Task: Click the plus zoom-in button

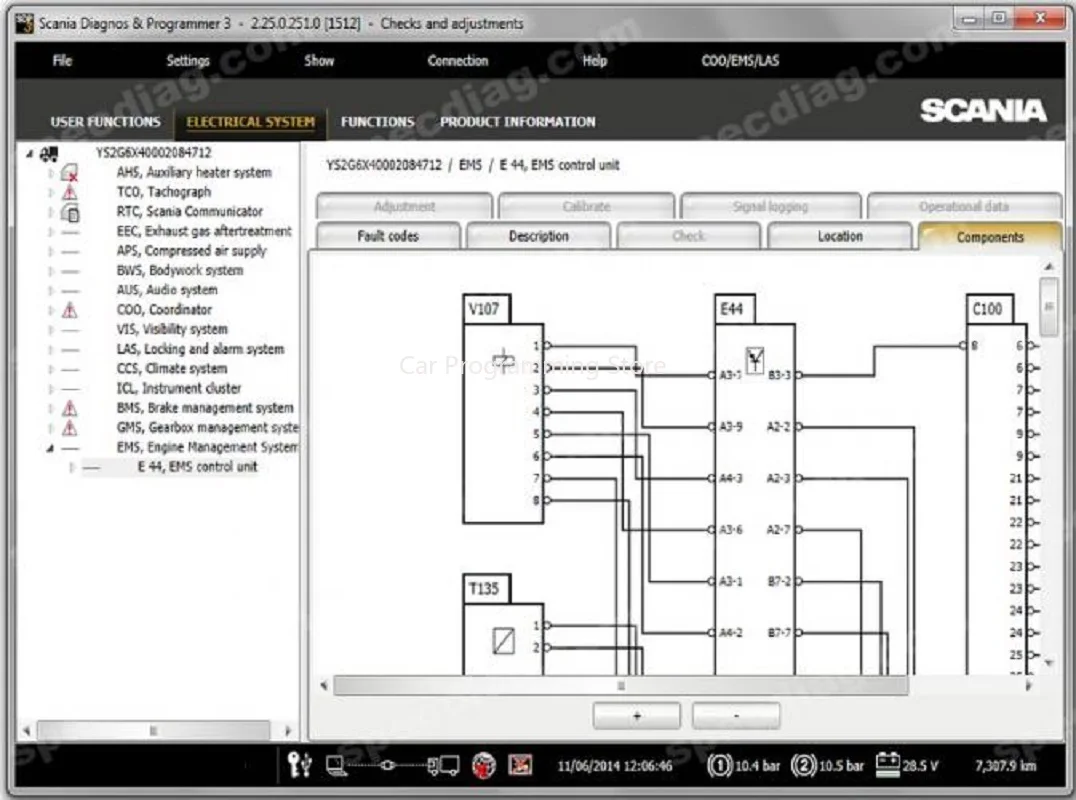Action: [637, 716]
